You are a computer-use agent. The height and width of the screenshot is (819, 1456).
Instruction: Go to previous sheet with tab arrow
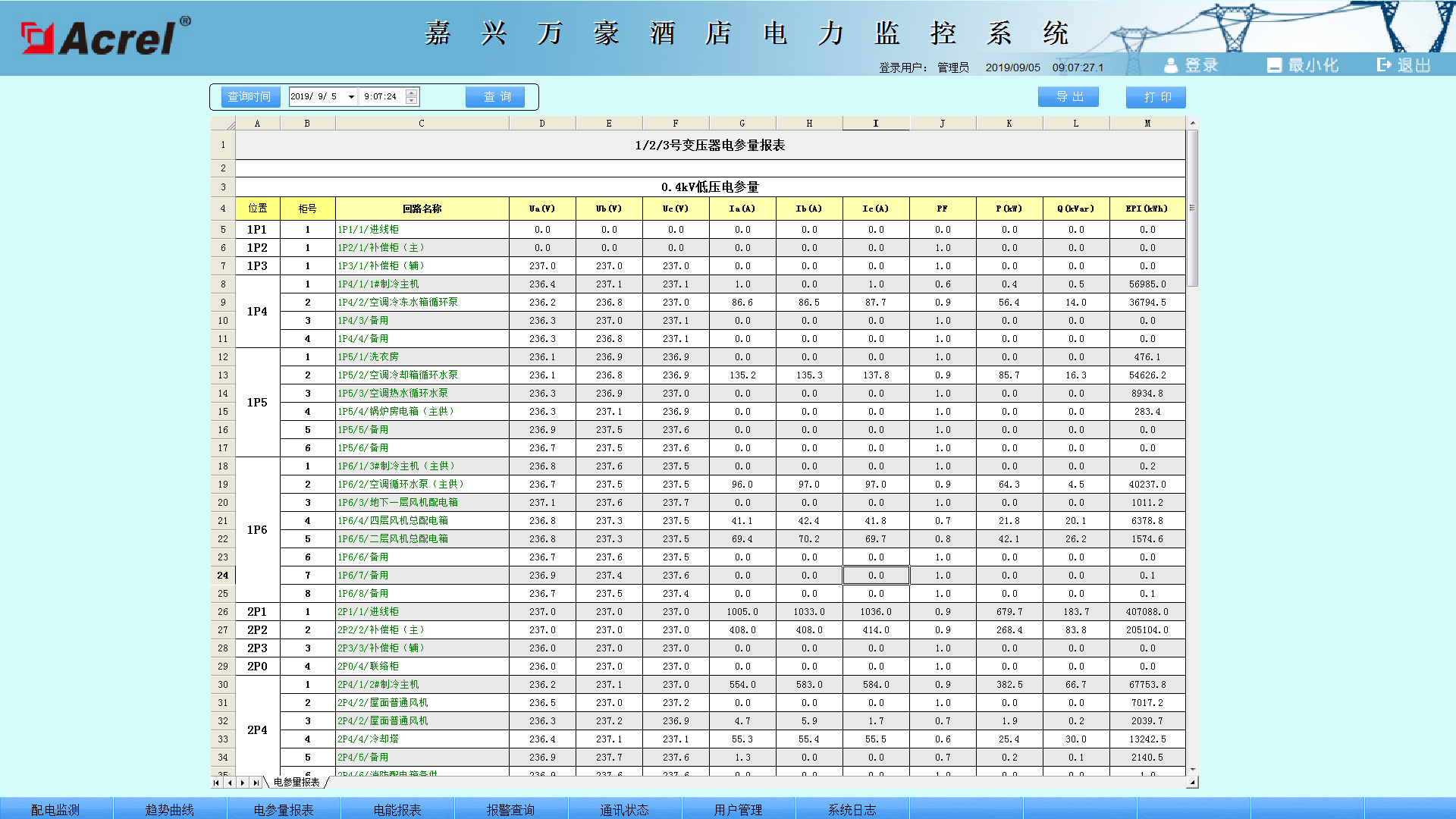tap(230, 783)
